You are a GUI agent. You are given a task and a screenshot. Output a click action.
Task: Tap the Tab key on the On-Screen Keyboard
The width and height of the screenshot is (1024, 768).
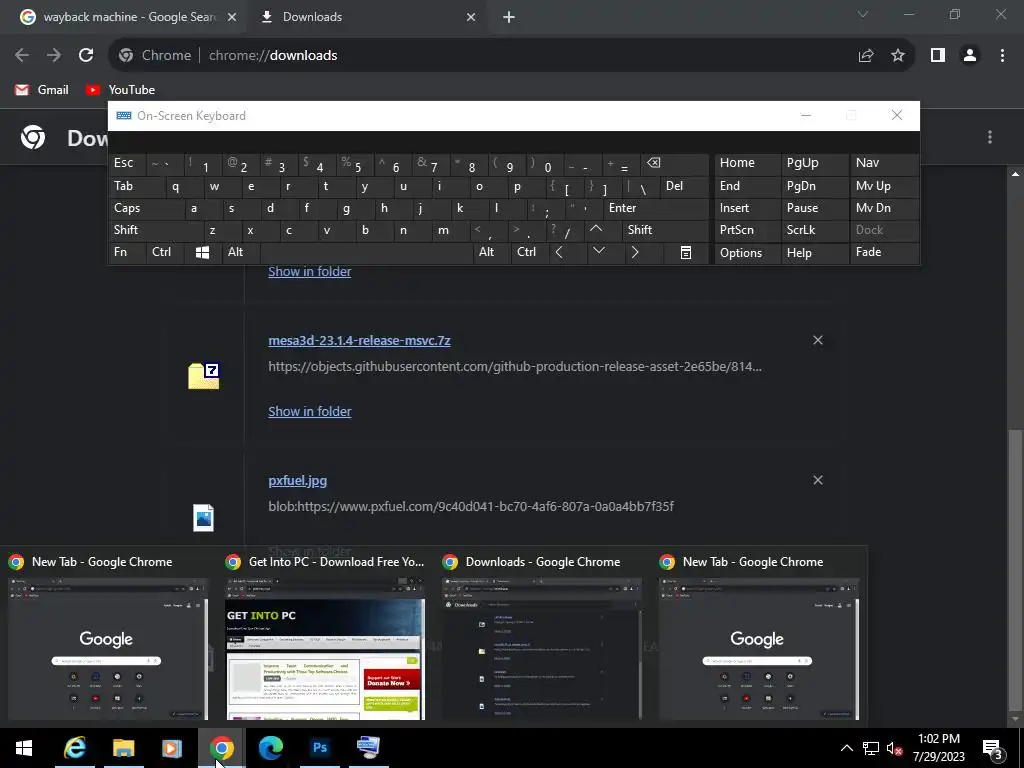tap(136, 186)
